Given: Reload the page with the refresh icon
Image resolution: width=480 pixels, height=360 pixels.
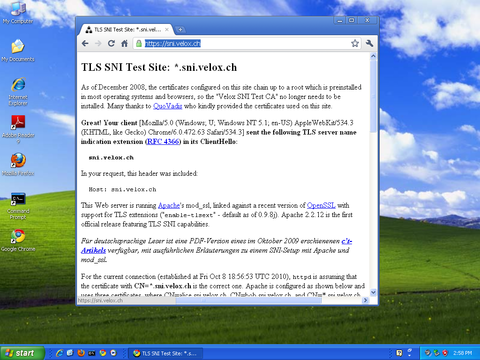Looking at the screenshot, I should coord(111,43).
